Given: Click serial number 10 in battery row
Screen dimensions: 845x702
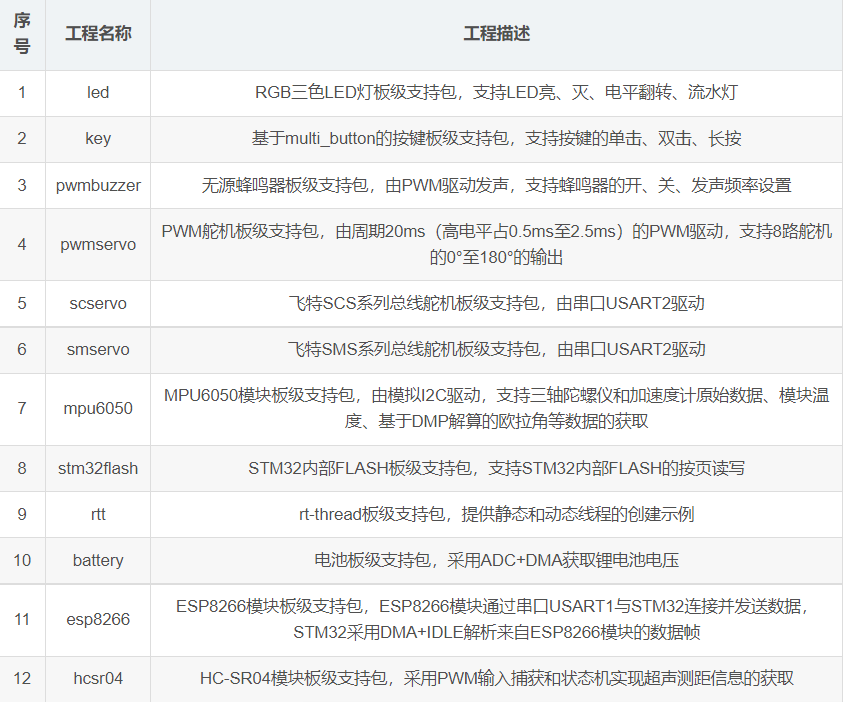Looking at the screenshot, I should pos(22,561).
